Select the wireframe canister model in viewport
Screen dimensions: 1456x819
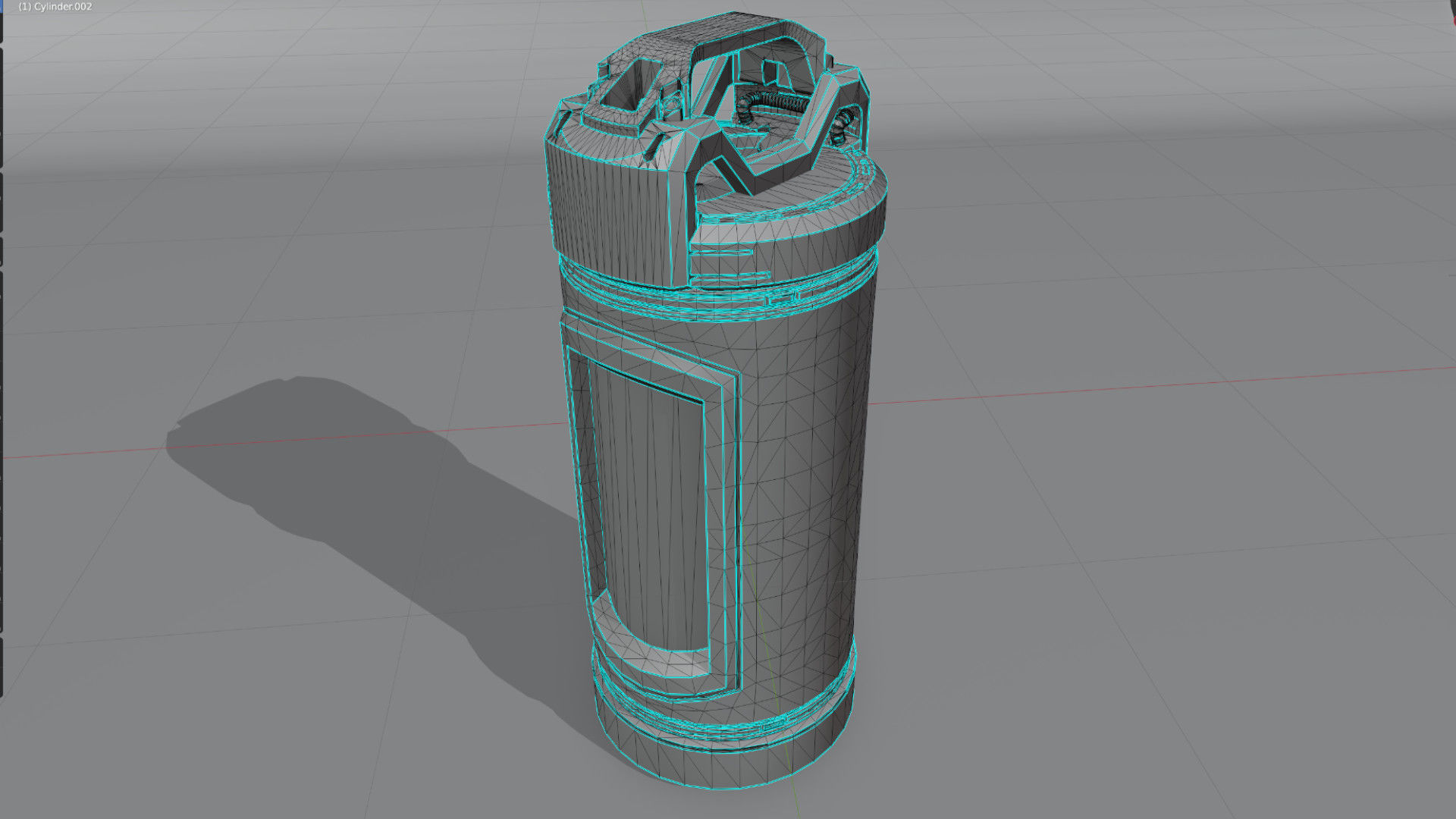(x=715, y=400)
